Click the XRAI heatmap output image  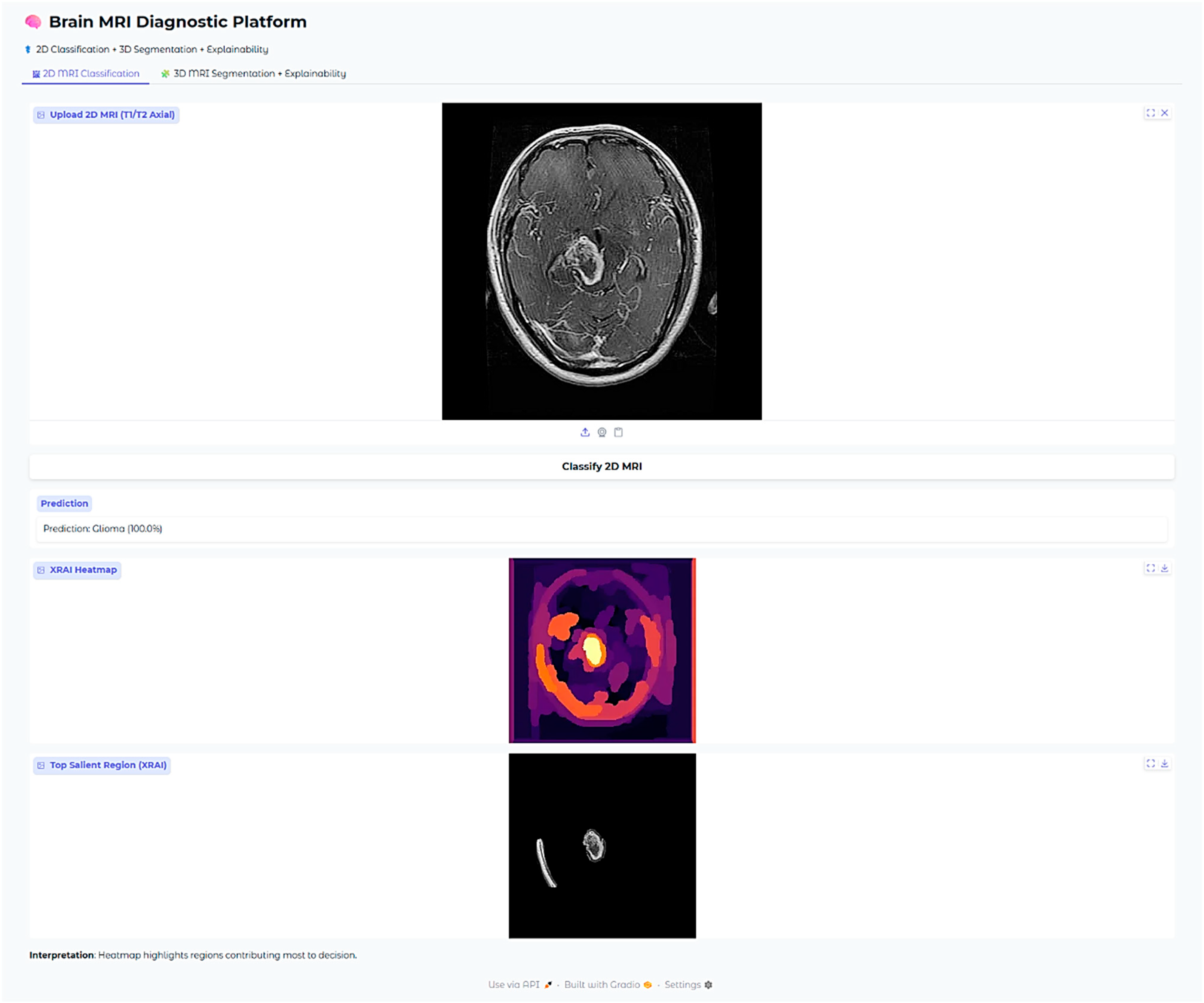[x=602, y=650]
